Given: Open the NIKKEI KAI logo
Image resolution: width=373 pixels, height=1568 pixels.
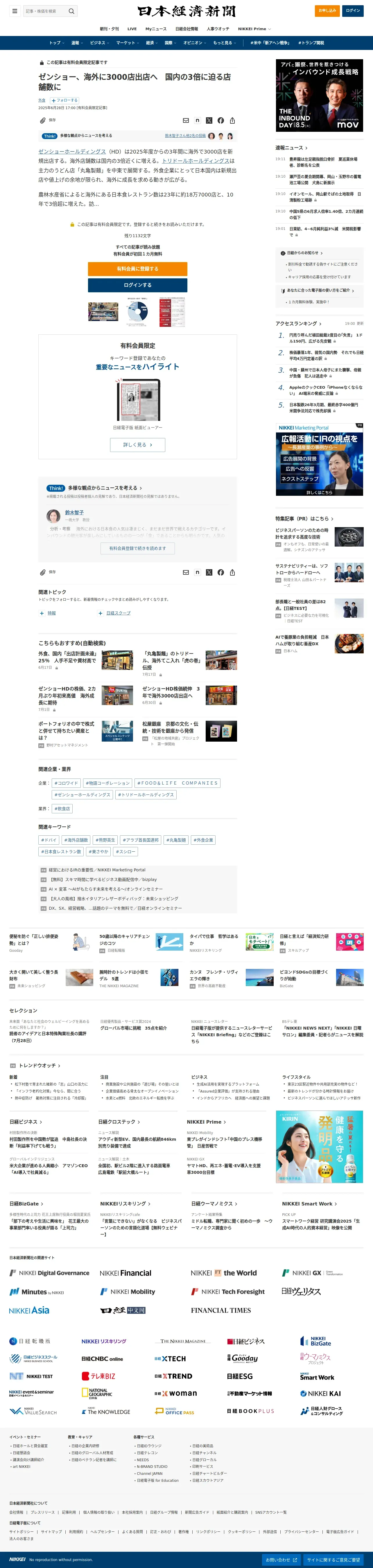Looking at the screenshot, I should [x=321, y=1393].
